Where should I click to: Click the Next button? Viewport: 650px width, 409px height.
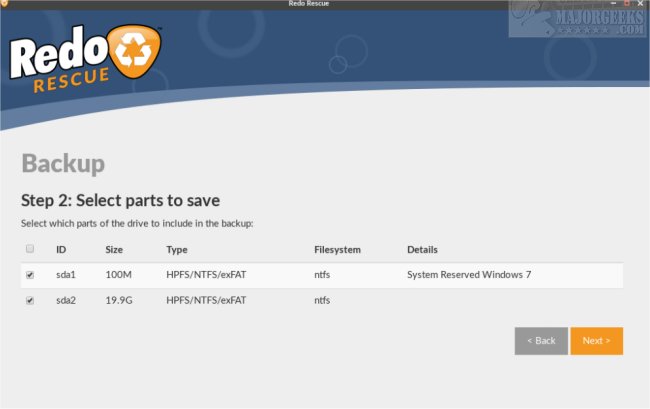(x=597, y=341)
